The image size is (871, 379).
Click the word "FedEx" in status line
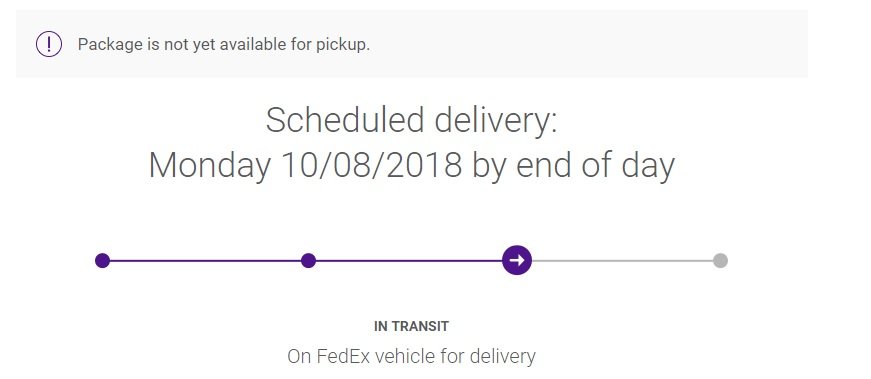(343, 356)
